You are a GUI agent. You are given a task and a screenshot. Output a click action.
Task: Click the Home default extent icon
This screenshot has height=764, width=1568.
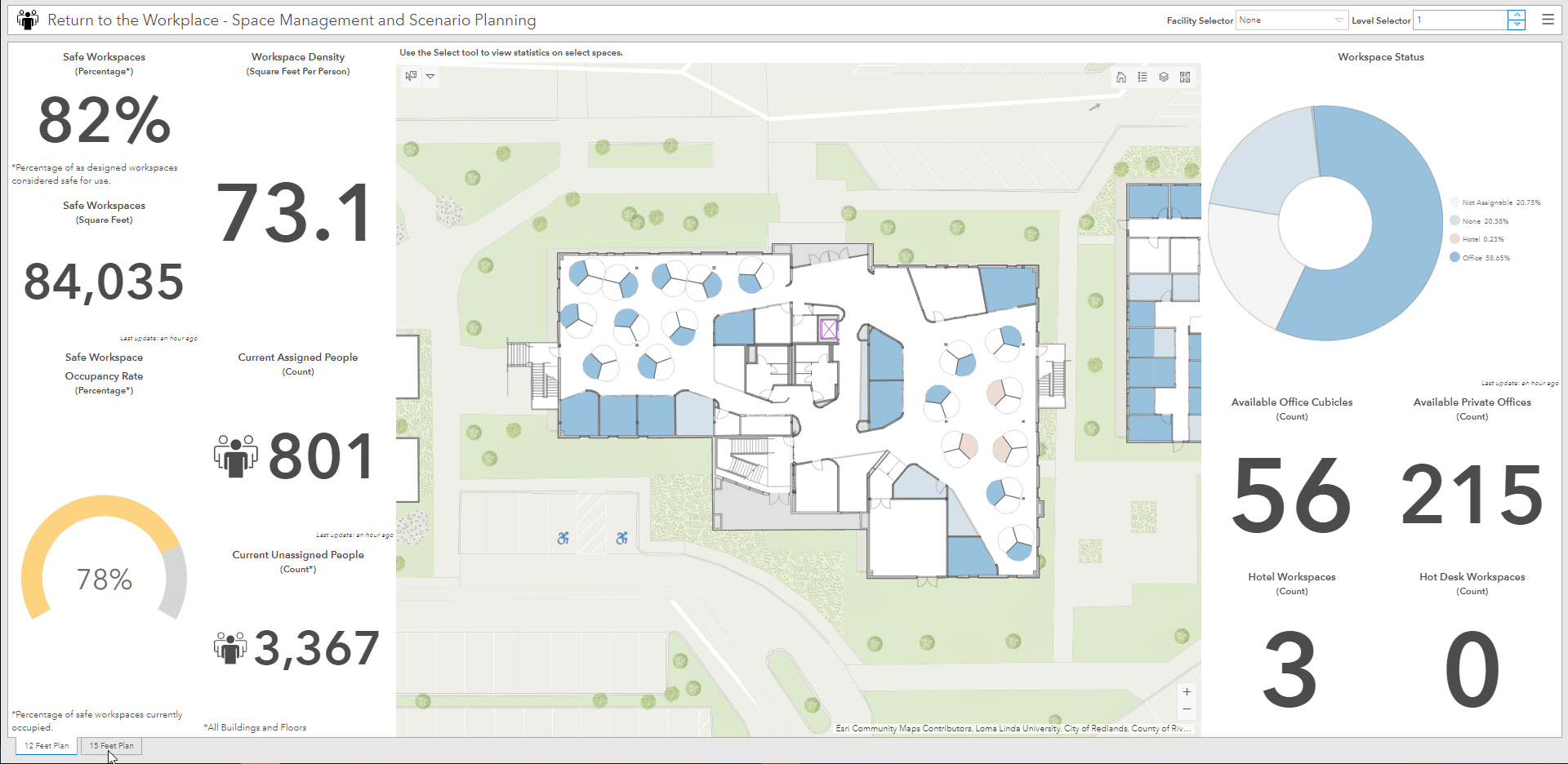tap(1121, 77)
